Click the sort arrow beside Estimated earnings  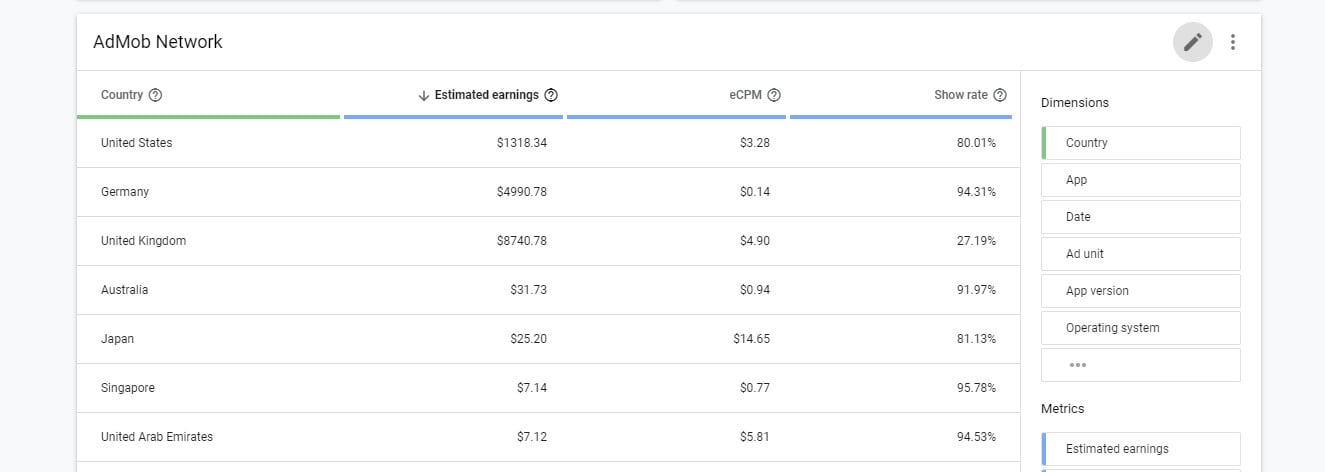pos(424,95)
